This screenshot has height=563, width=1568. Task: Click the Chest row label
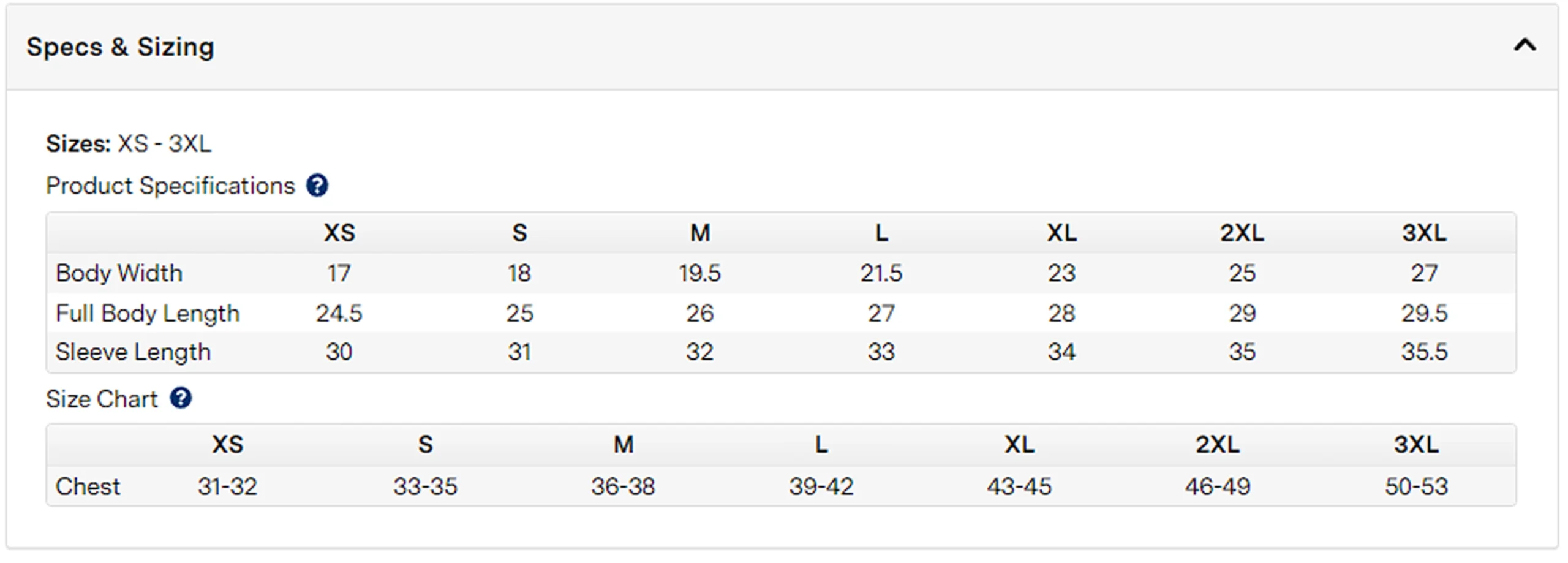[x=88, y=486]
